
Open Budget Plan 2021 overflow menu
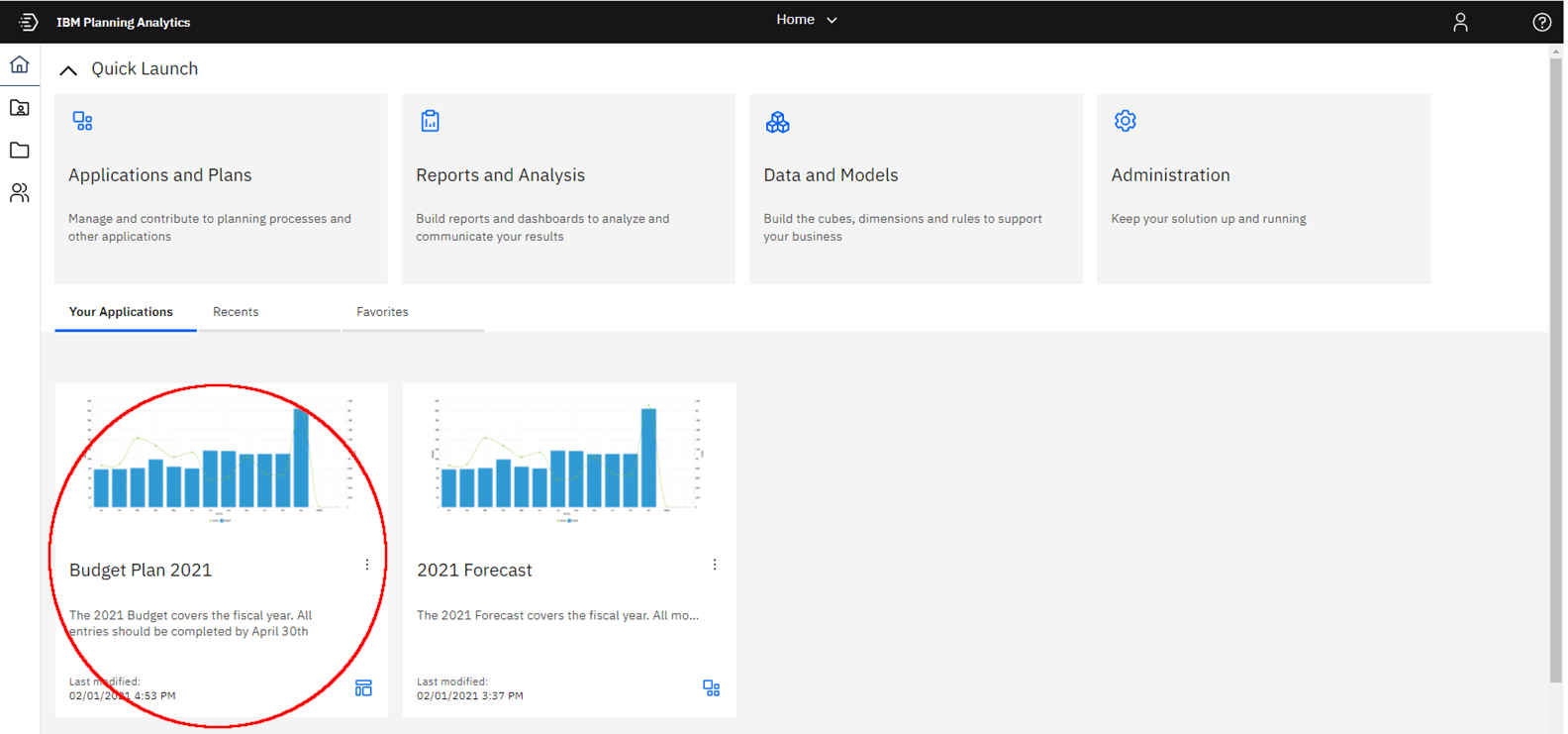pyautogui.click(x=366, y=565)
